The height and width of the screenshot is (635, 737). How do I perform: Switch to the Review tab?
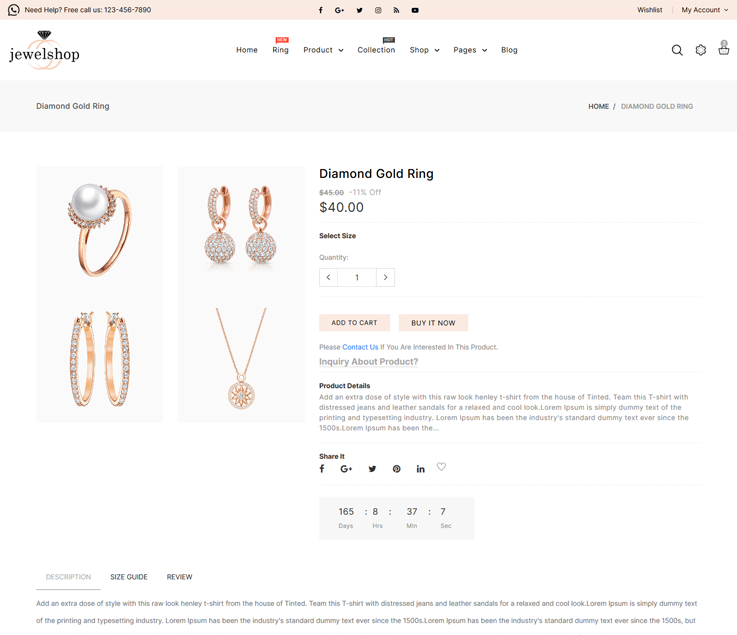[x=179, y=577]
